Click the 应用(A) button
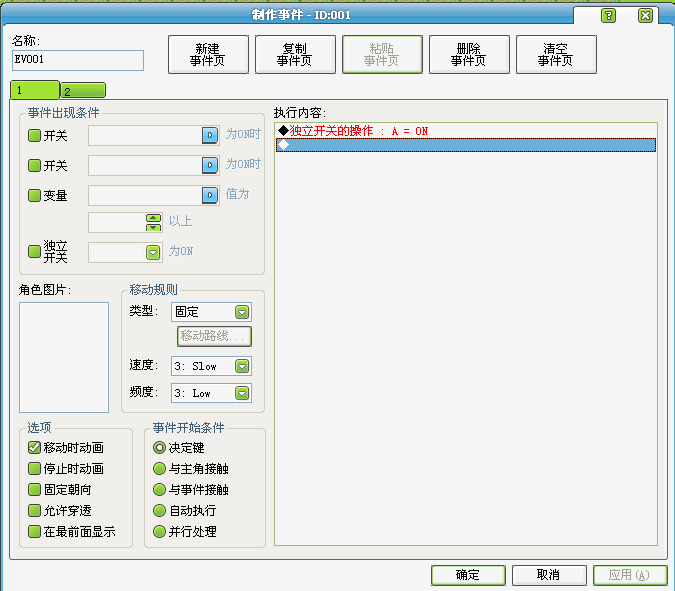This screenshot has width=675, height=591. click(630, 575)
